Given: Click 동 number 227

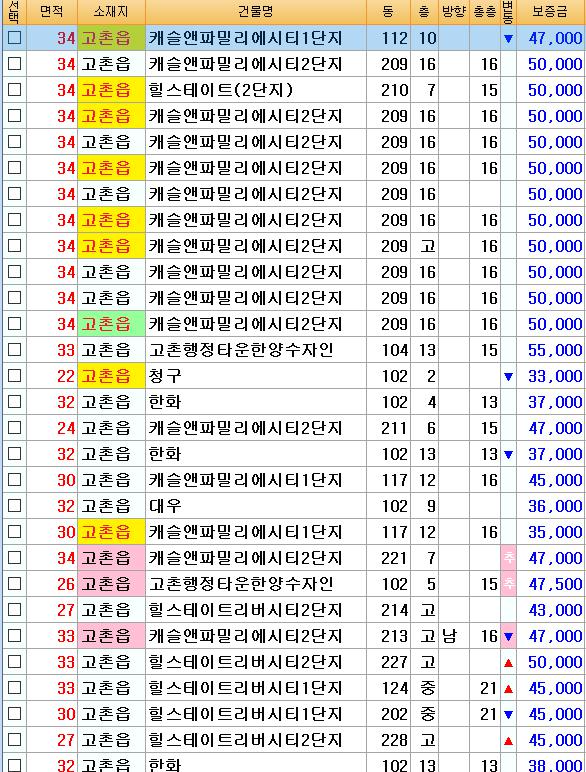Looking at the screenshot, I should coord(394,663).
